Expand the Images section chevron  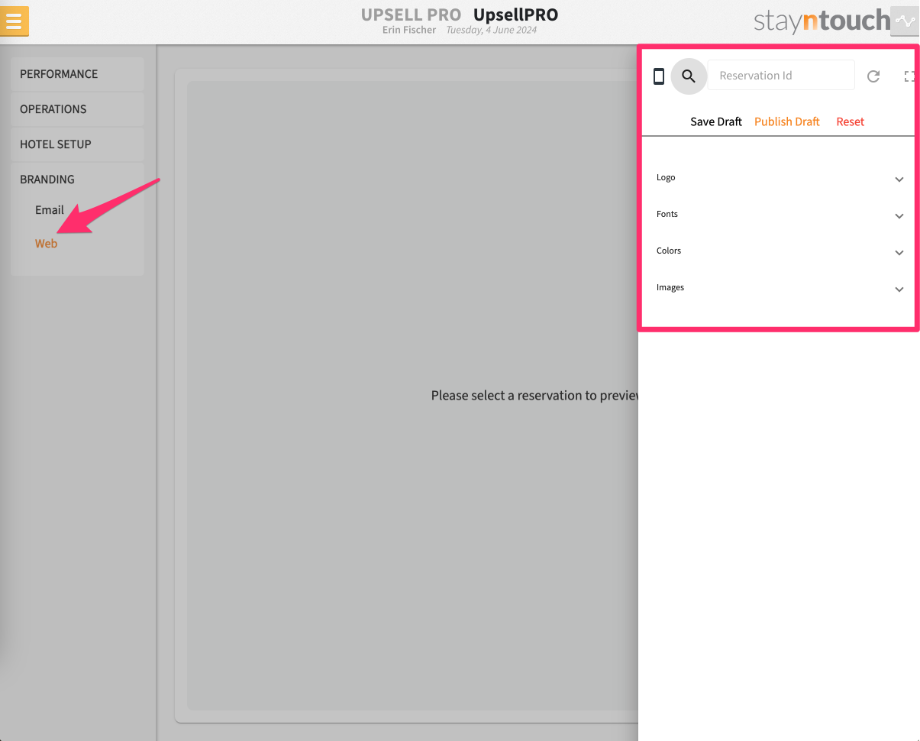[899, 289]
